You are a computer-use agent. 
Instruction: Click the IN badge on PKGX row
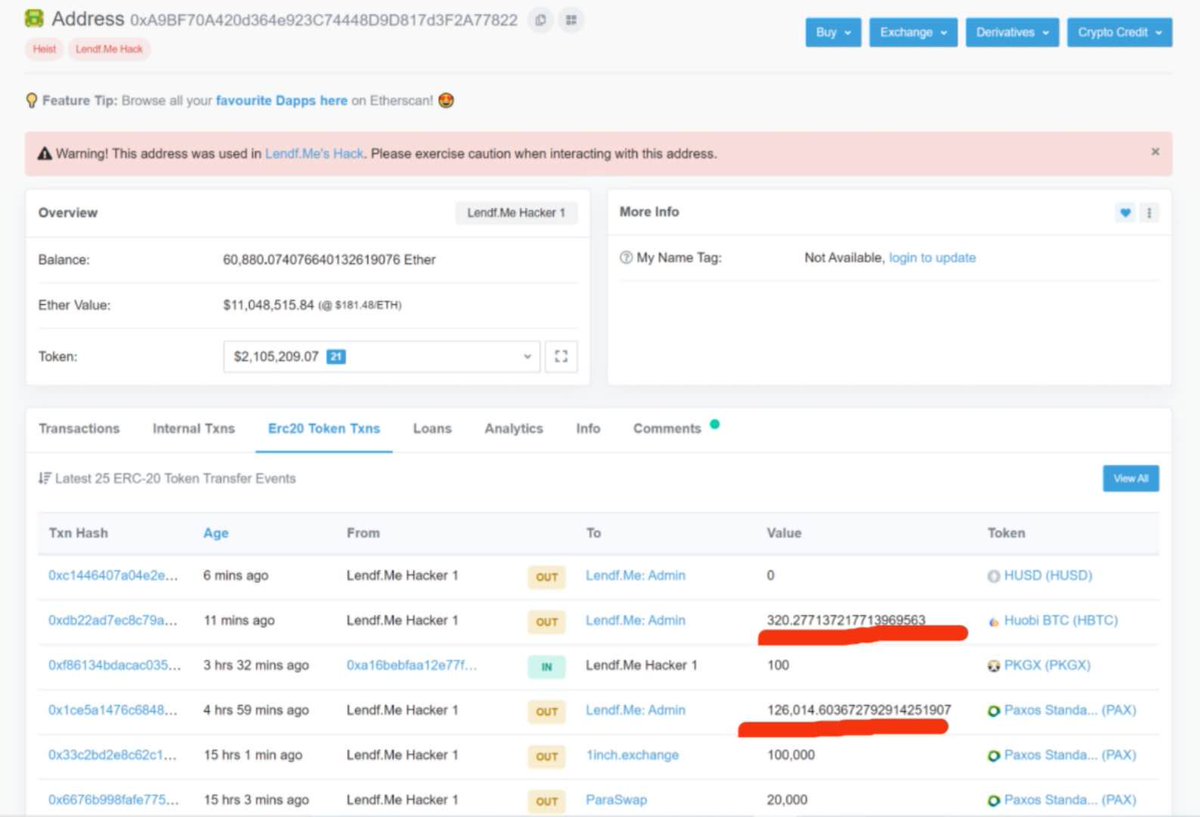546,666
